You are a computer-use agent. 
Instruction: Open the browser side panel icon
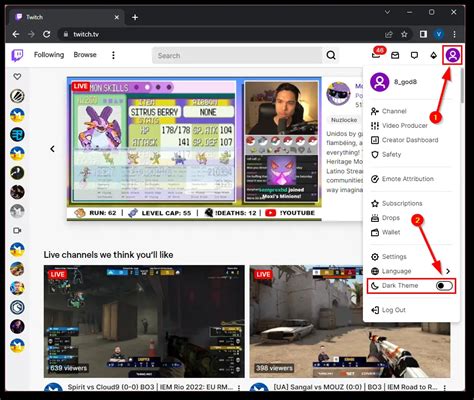coord(423,34)
